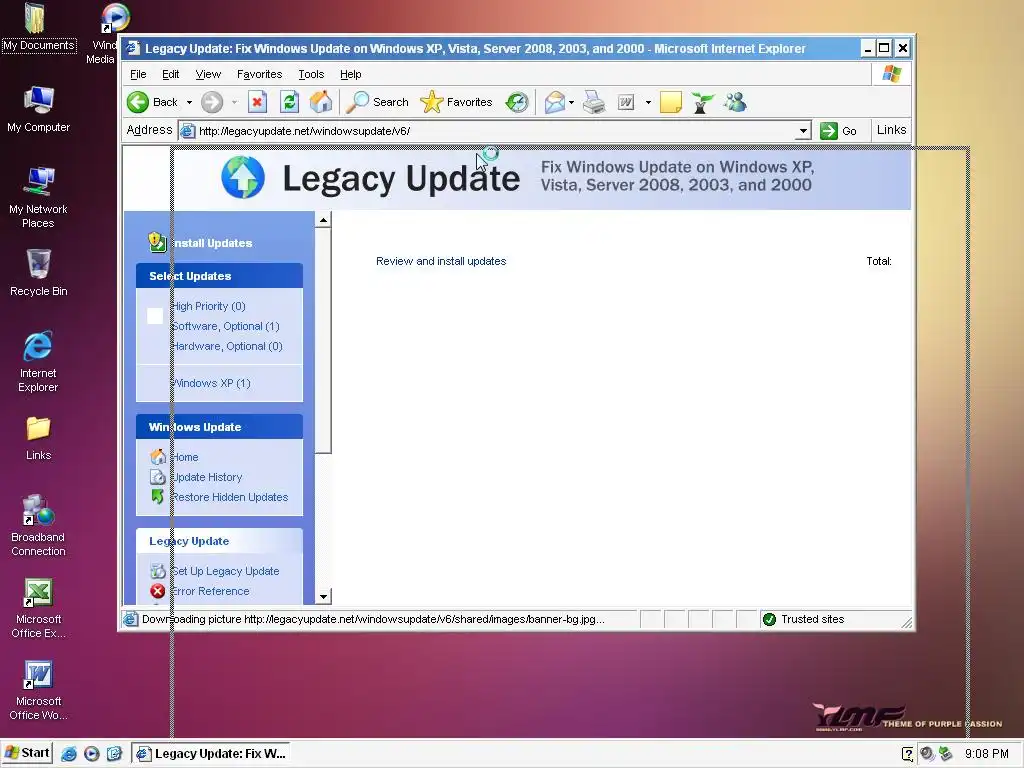Select High Priority (0) updates
The width and height of the screenshot is (1024, 768).
tap(208, 306)
